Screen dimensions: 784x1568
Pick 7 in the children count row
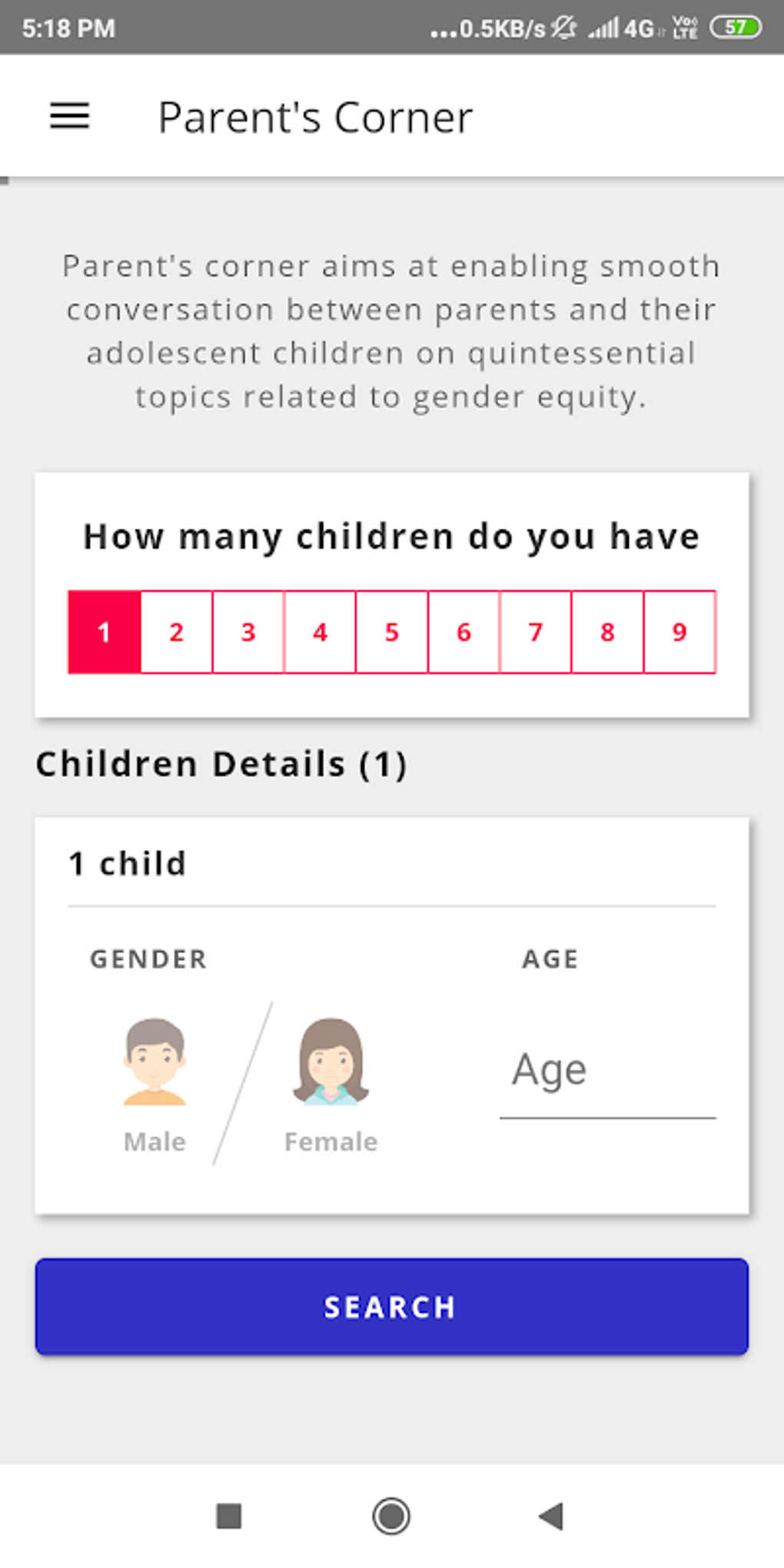(536, 632)
